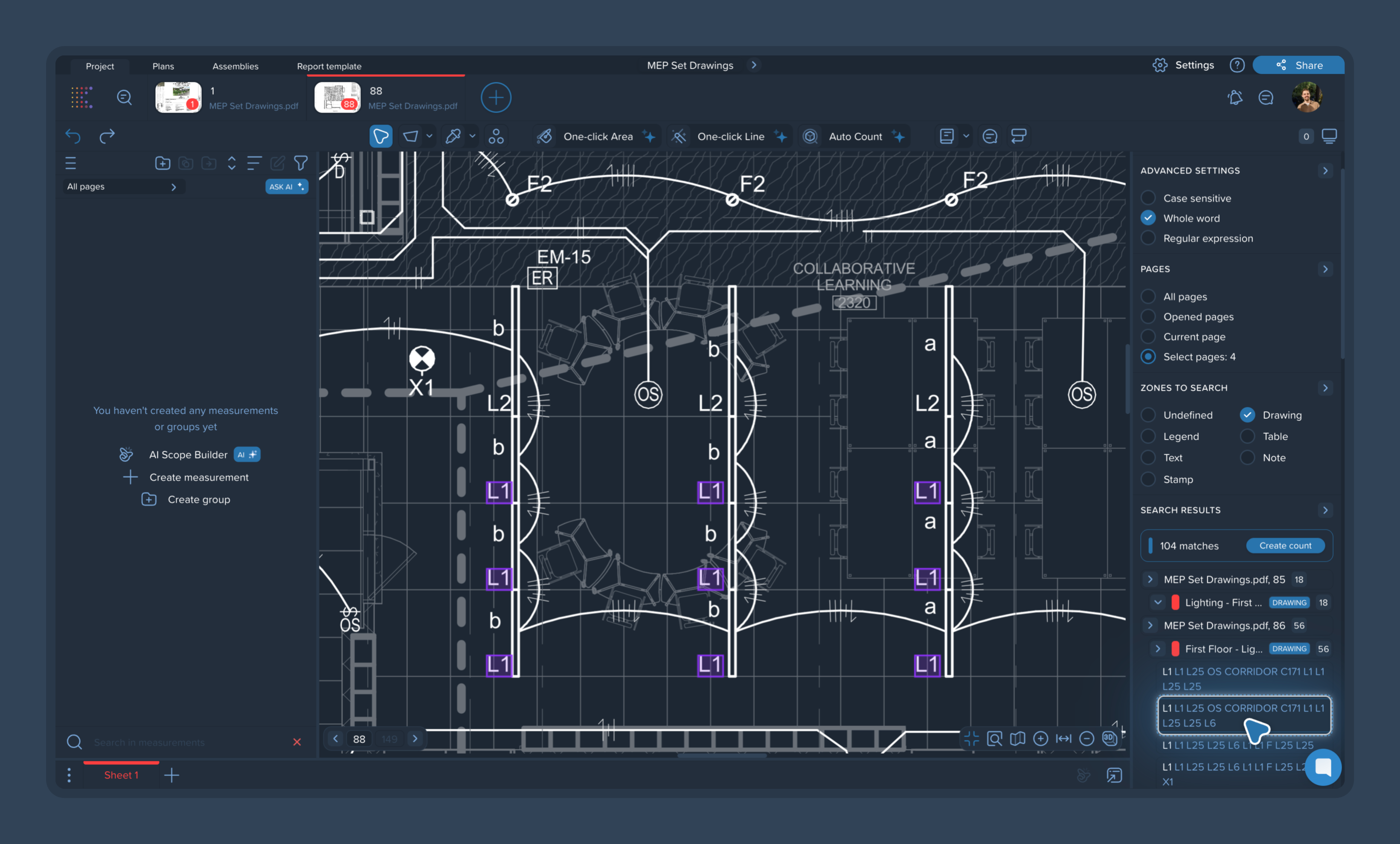Uncheck the Whole word option
Viewport: 1400px width, 844px height.
pos(1148,218)
